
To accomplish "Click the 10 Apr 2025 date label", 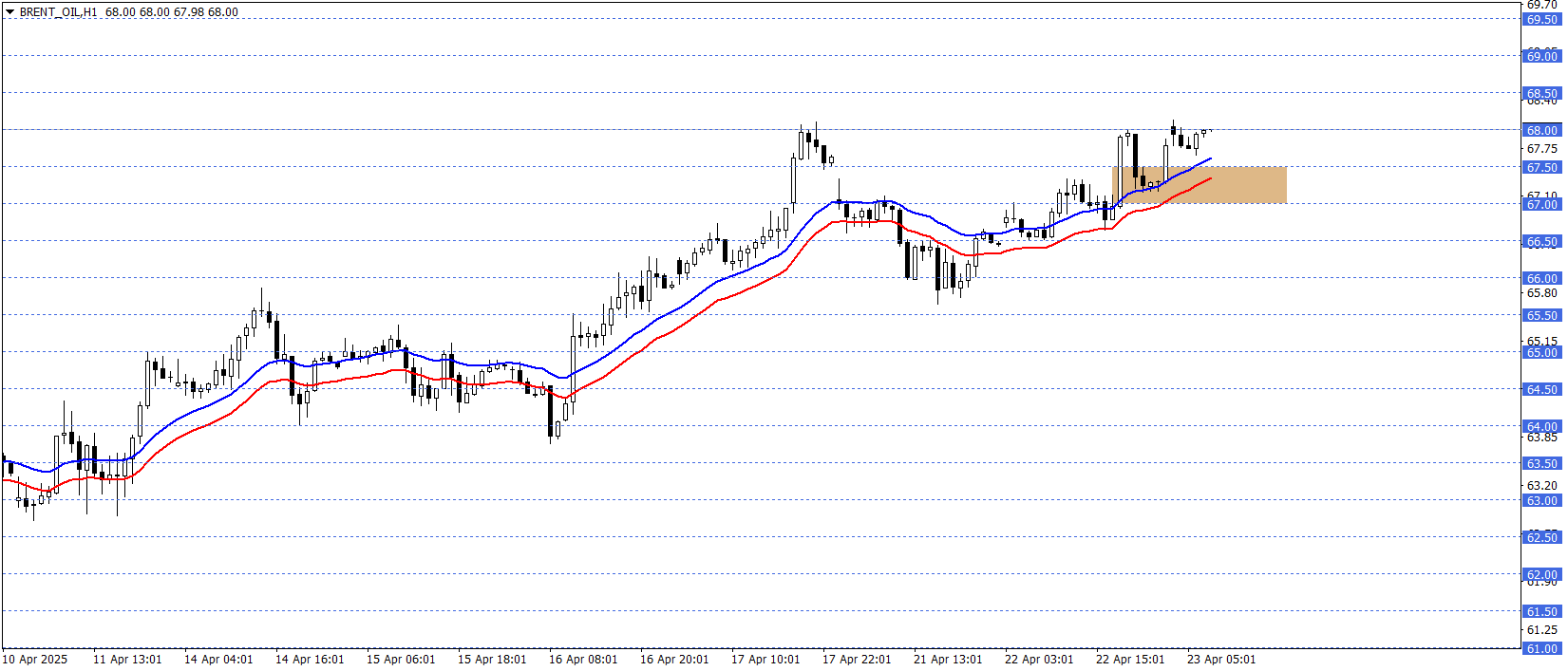I will pos(35,660).
